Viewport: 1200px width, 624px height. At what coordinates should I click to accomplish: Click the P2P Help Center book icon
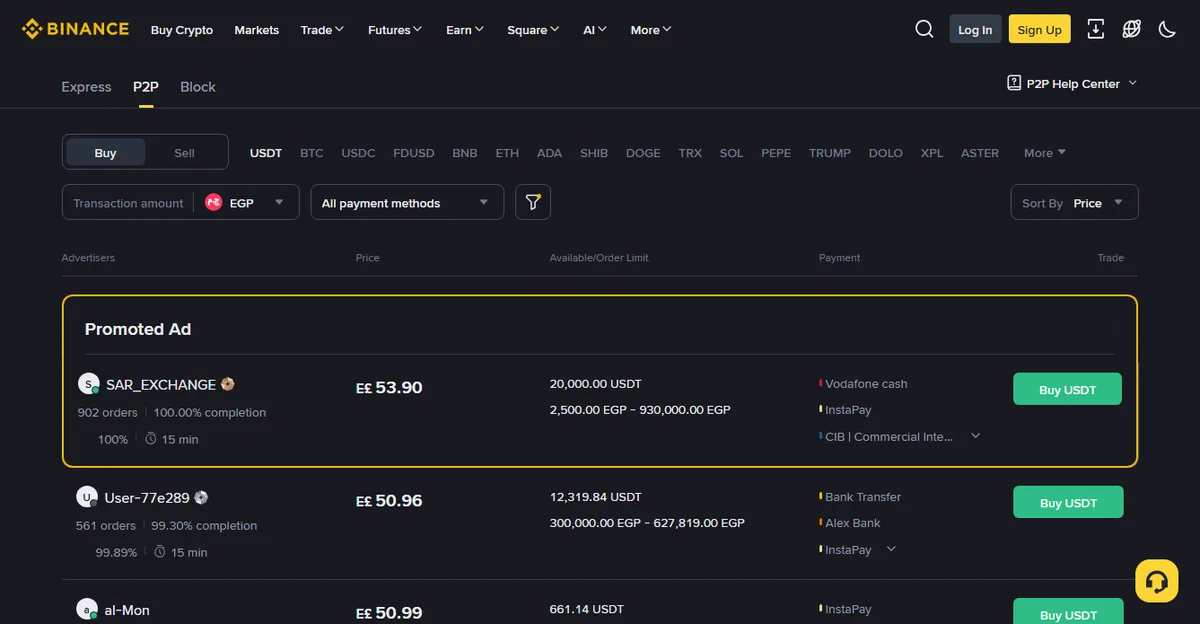[x=1014, y=83]
